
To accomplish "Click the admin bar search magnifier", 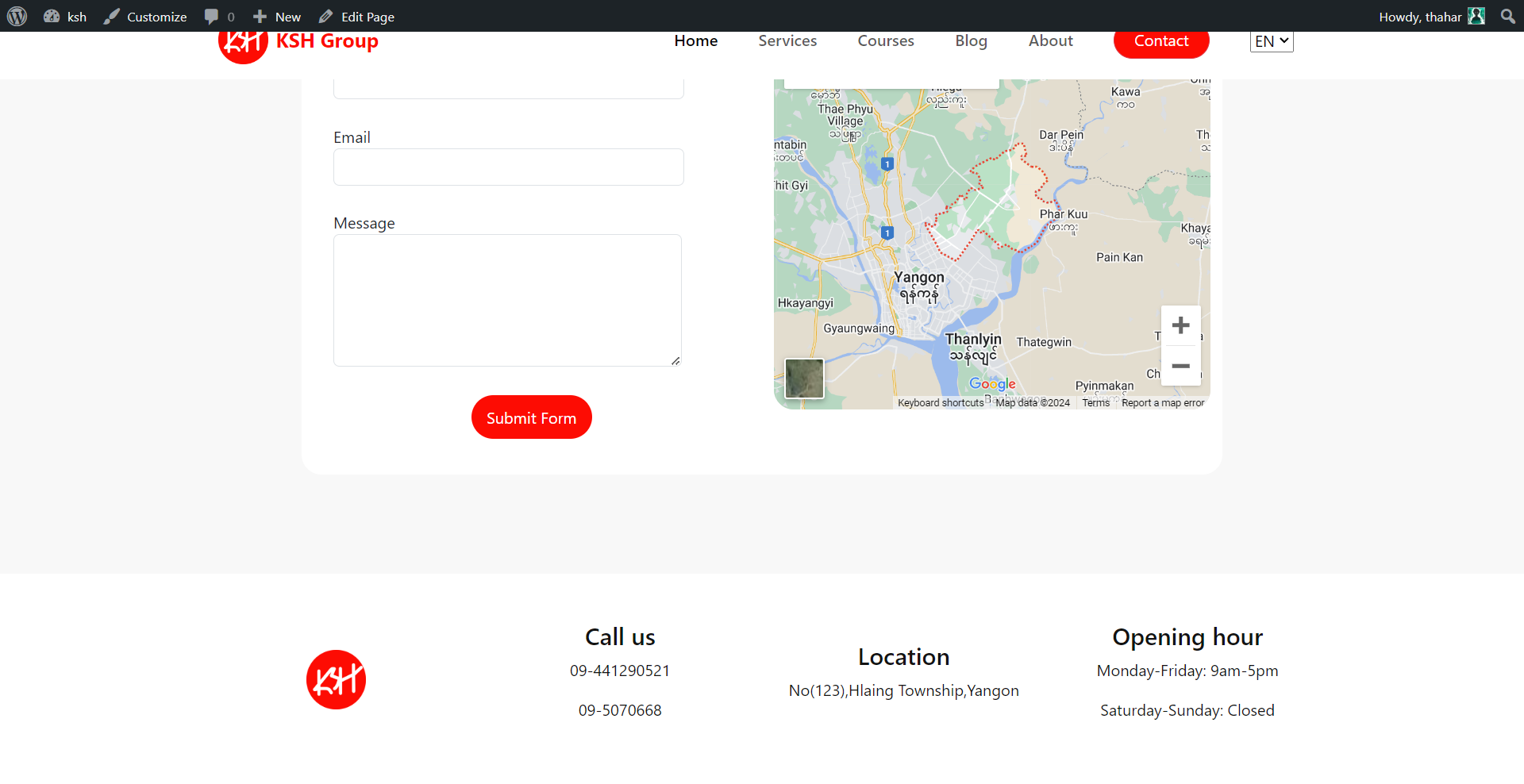I will click(x=1507, y=17).
